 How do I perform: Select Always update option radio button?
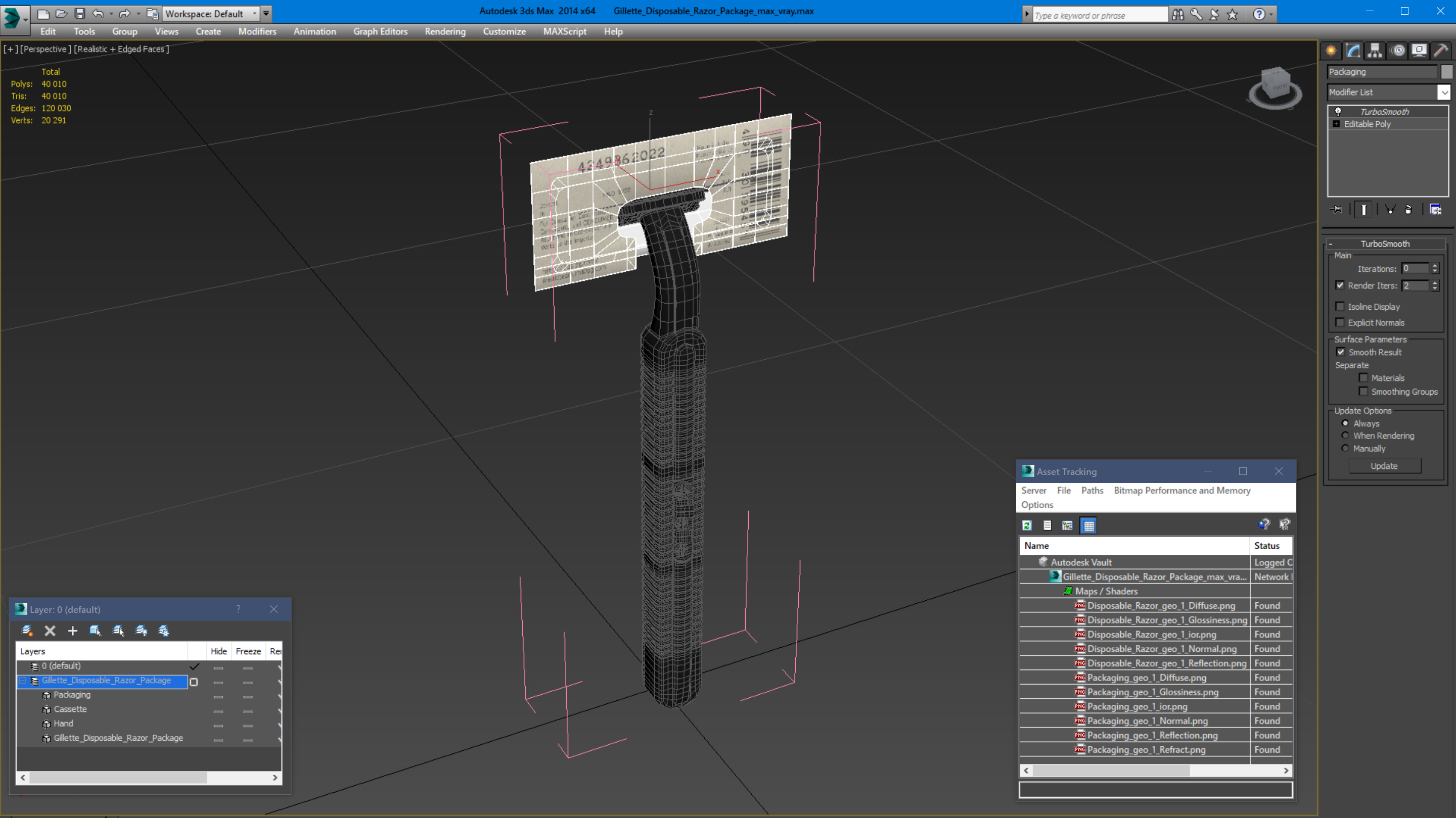tap(1345, 423)
